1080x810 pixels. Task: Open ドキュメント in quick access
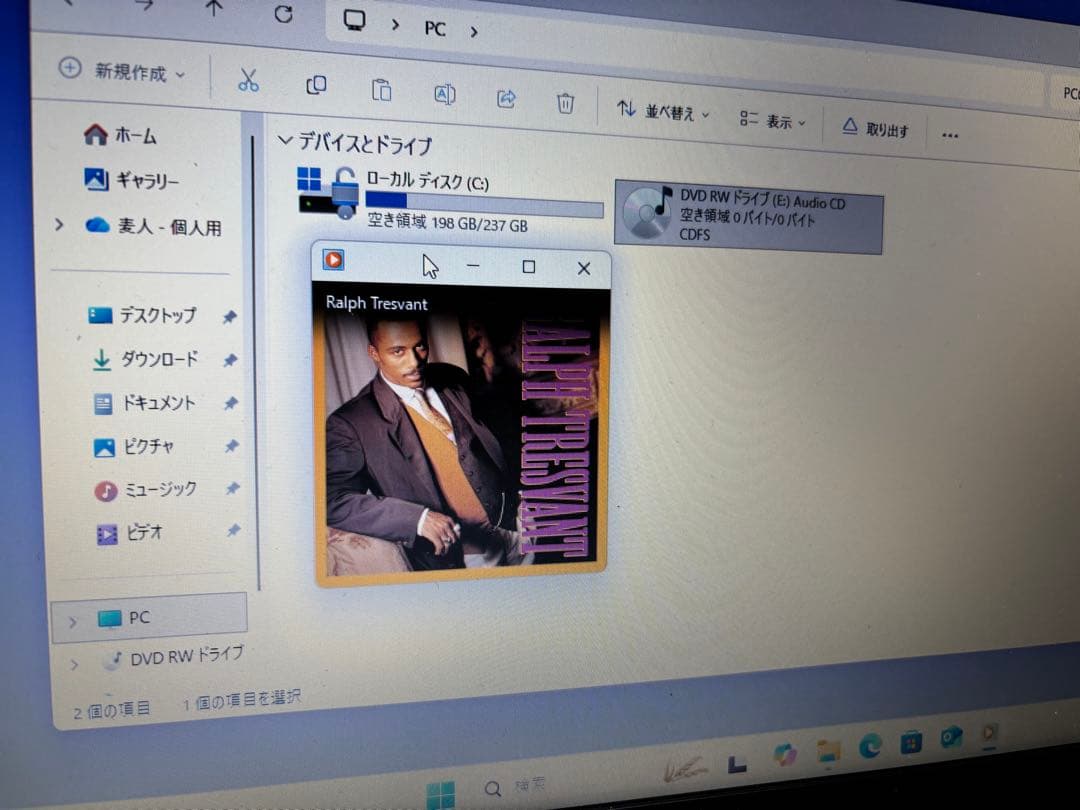(145, 403)
